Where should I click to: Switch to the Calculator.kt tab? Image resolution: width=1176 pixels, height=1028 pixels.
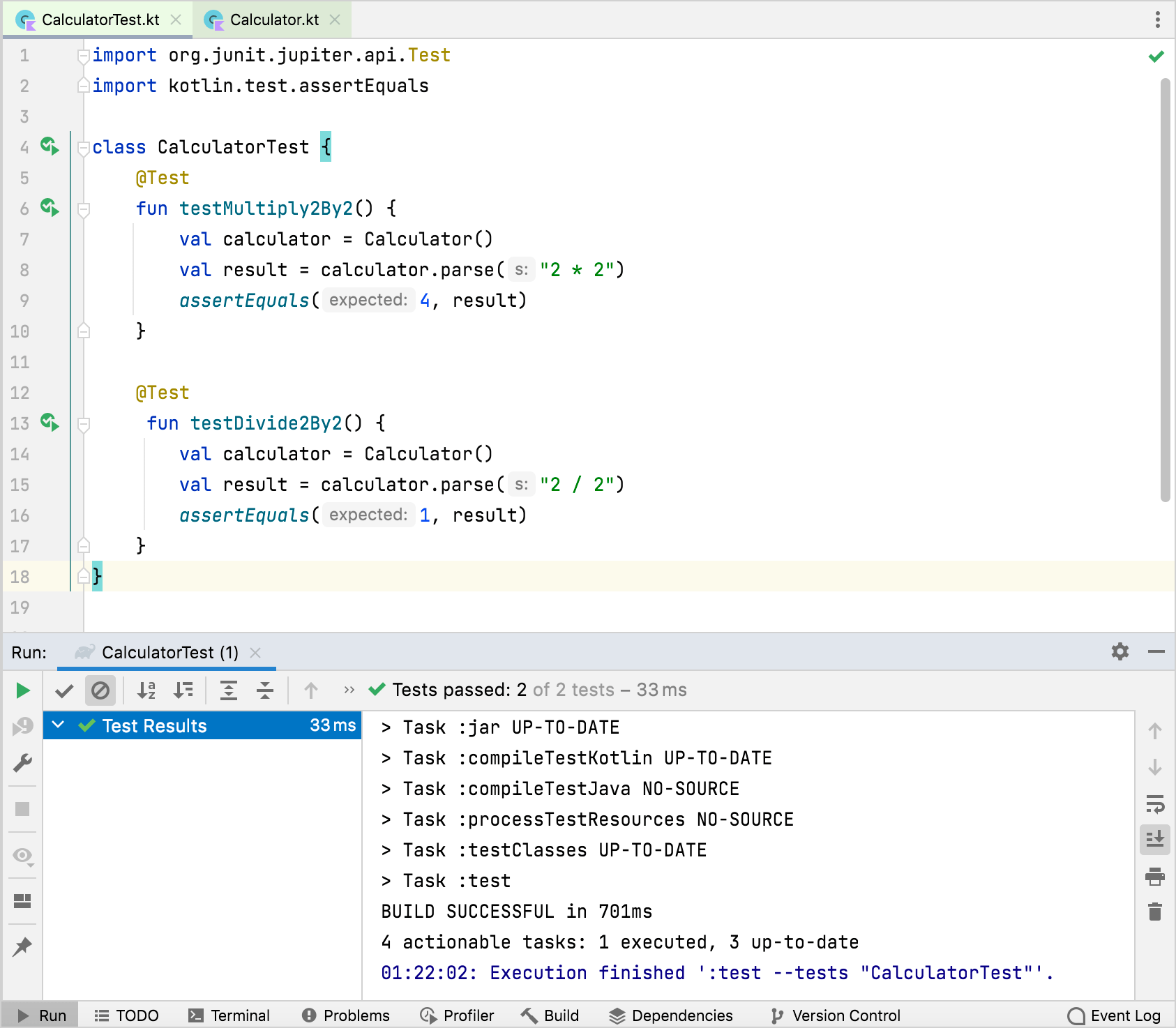coord(272,20)
